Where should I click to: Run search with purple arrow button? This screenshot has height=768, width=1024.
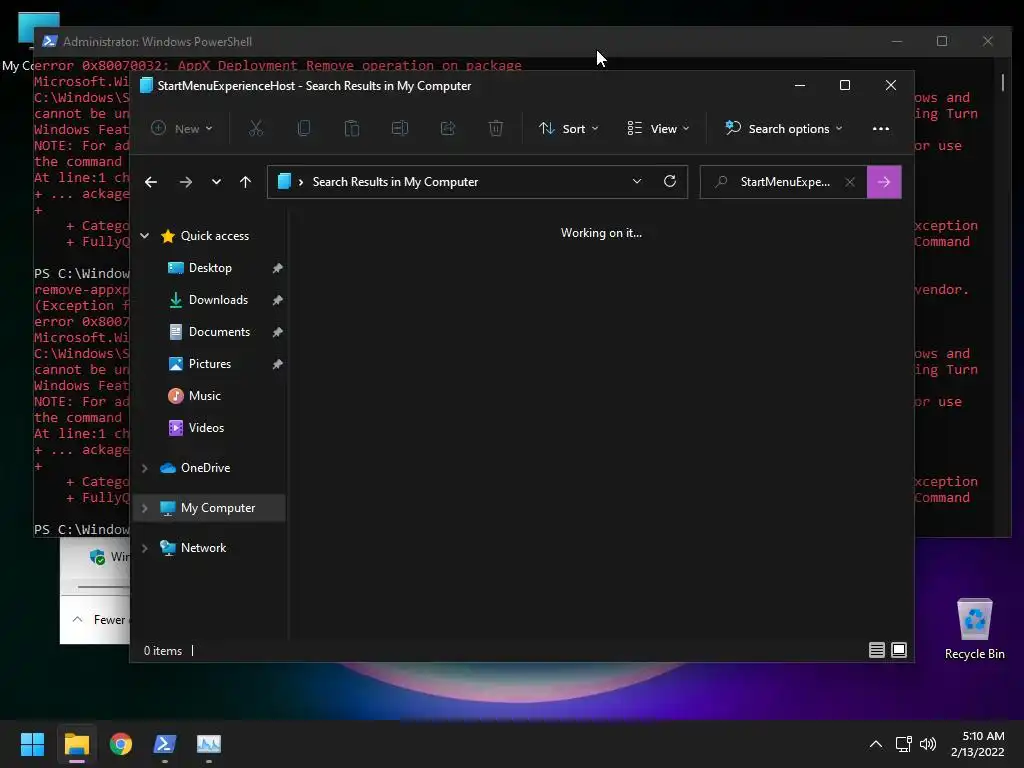click(884, 182)
